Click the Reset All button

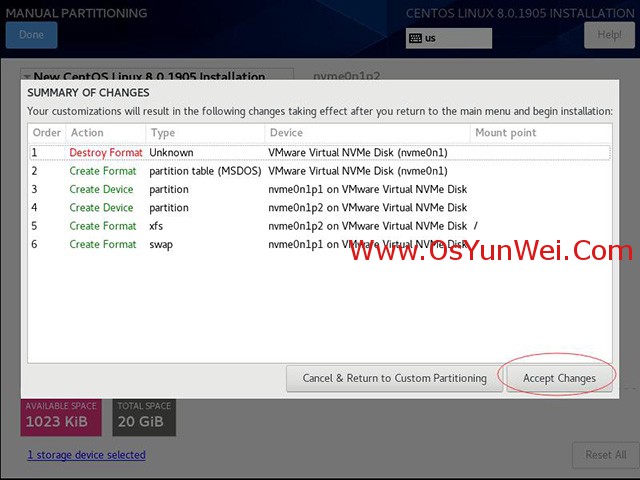[x=606, y=455]
